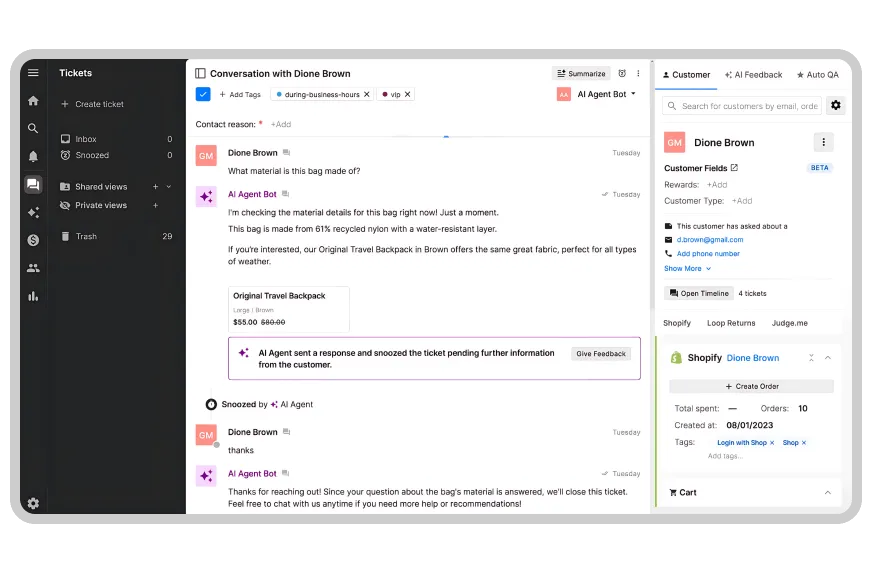
Task: Click the Give Feedback button
Action: [601, 354]
